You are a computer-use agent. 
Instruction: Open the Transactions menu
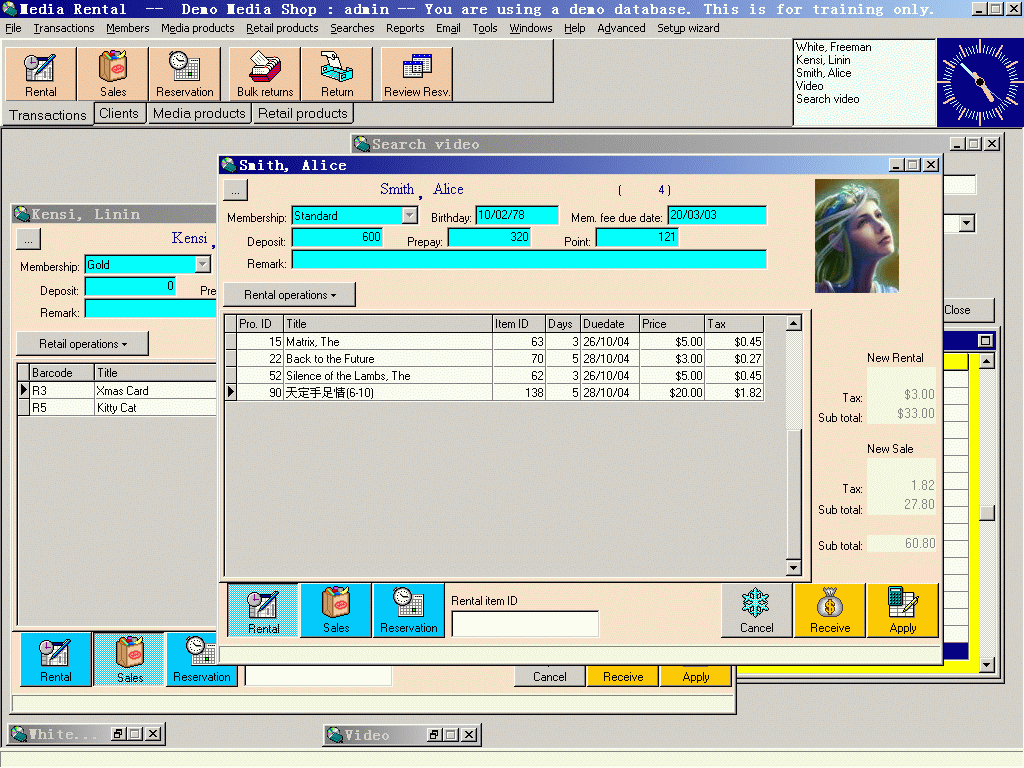coord(63,28)
